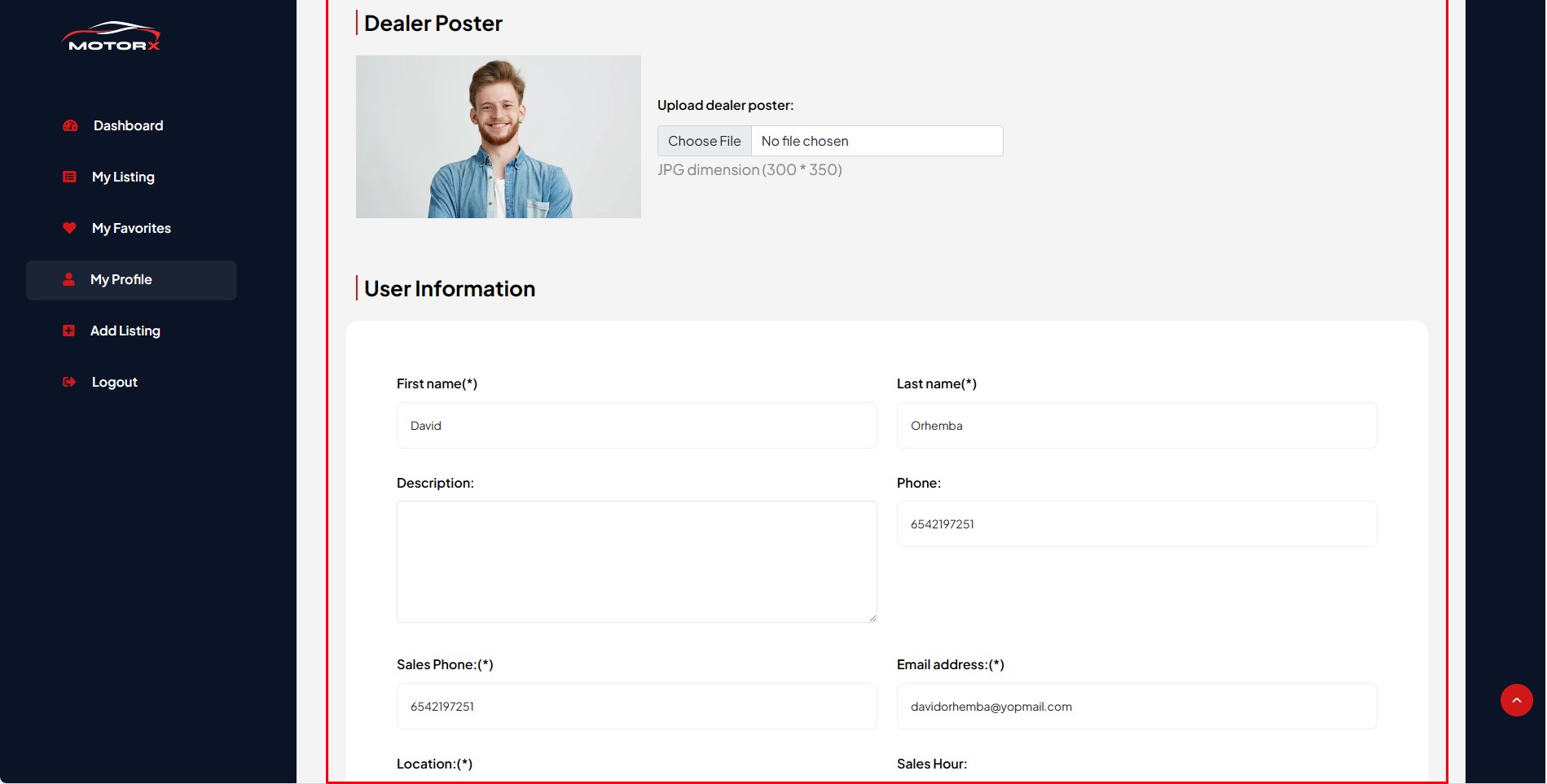Click the Logout exit icon

point(69,382)
